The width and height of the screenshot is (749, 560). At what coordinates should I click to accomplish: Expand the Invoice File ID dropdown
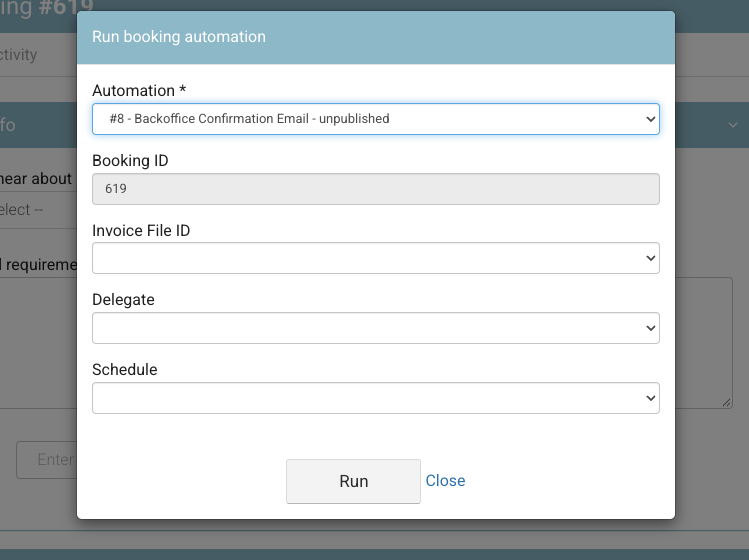[375, 258]
